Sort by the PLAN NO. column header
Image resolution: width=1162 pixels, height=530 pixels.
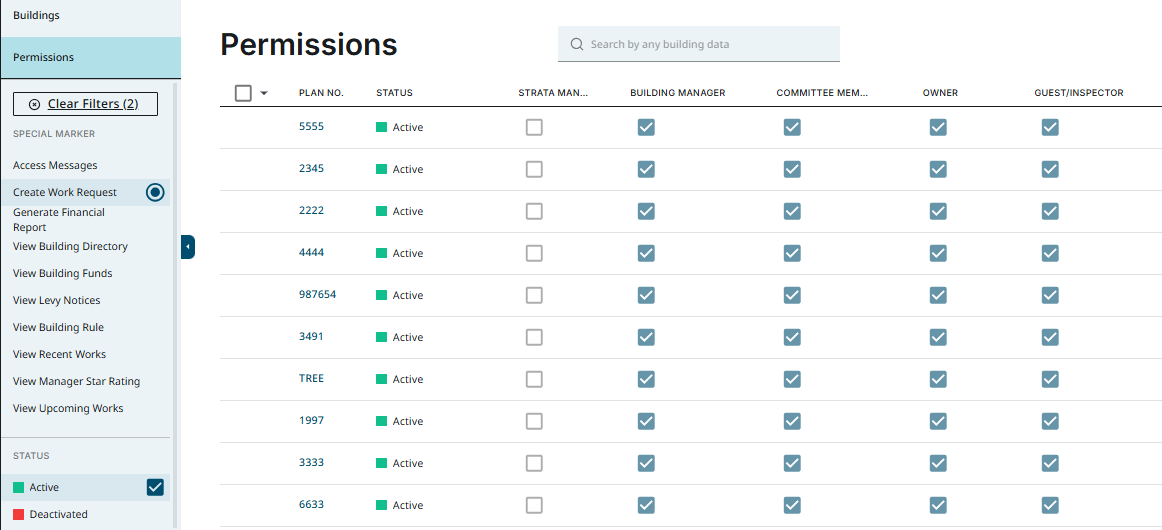[x=321, y=93]
